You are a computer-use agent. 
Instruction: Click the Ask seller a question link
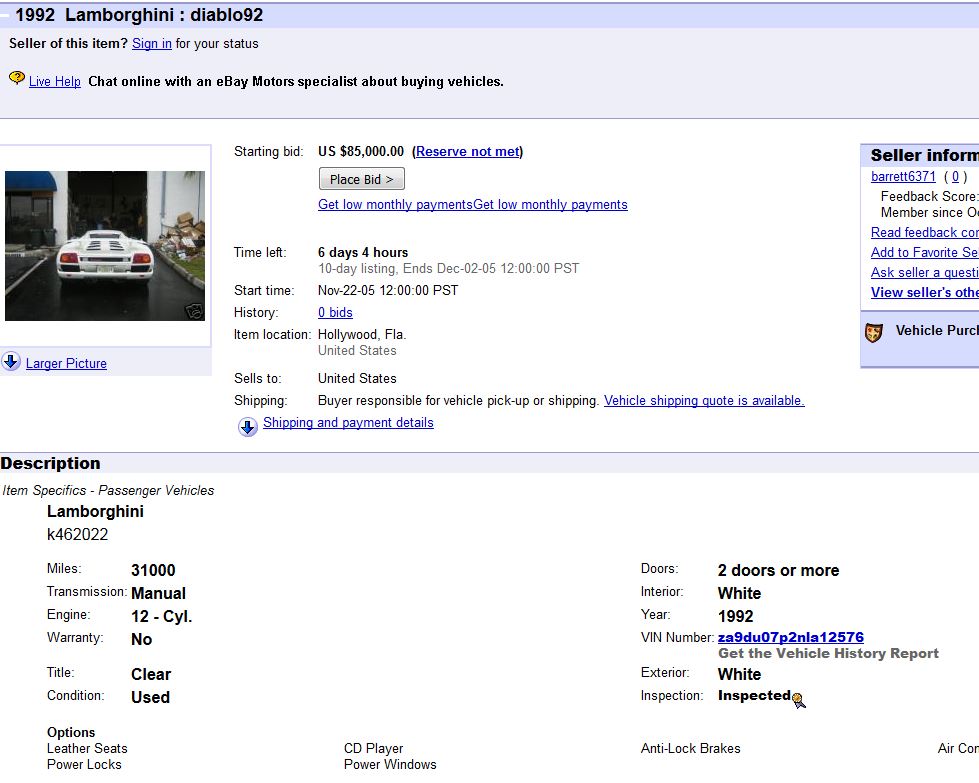[x=924, y=273]
